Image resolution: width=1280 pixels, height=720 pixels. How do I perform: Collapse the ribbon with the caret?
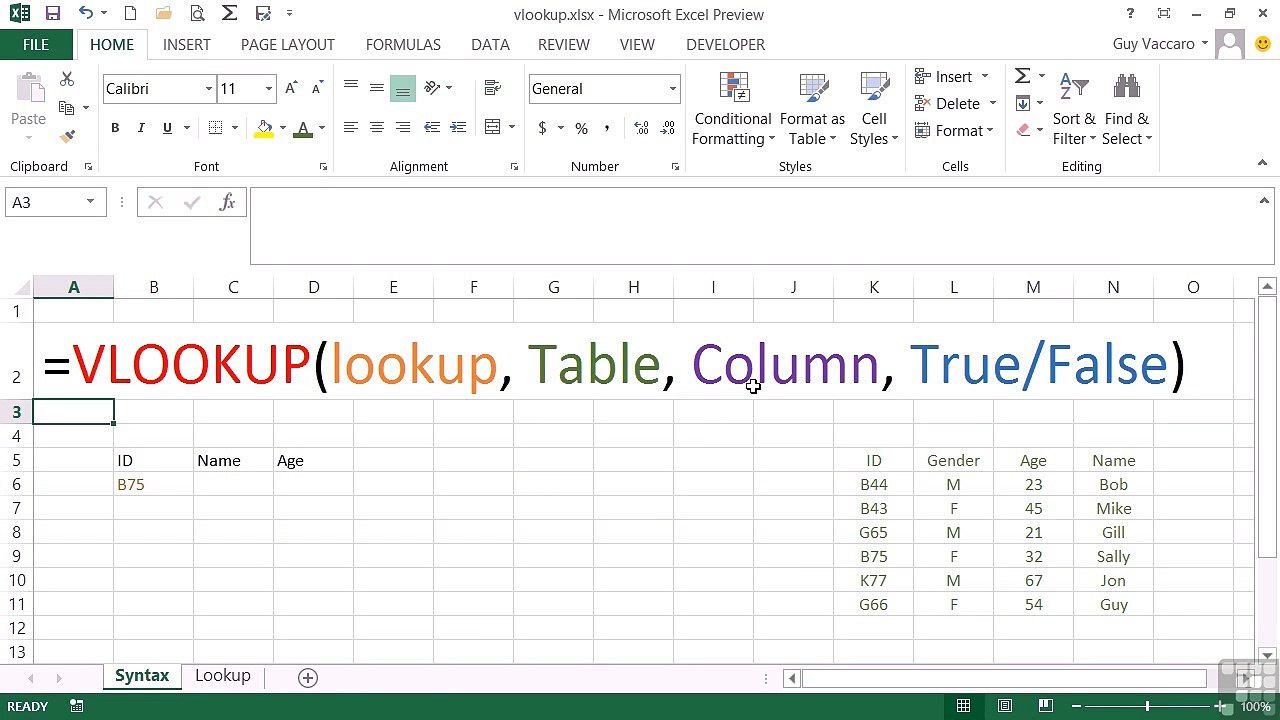(x=1262, y=163)
